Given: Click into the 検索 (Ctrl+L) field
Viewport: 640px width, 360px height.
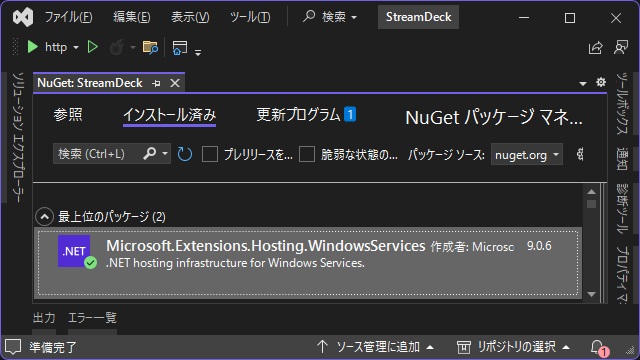Looking at the screenshot, I should (98, 154).
